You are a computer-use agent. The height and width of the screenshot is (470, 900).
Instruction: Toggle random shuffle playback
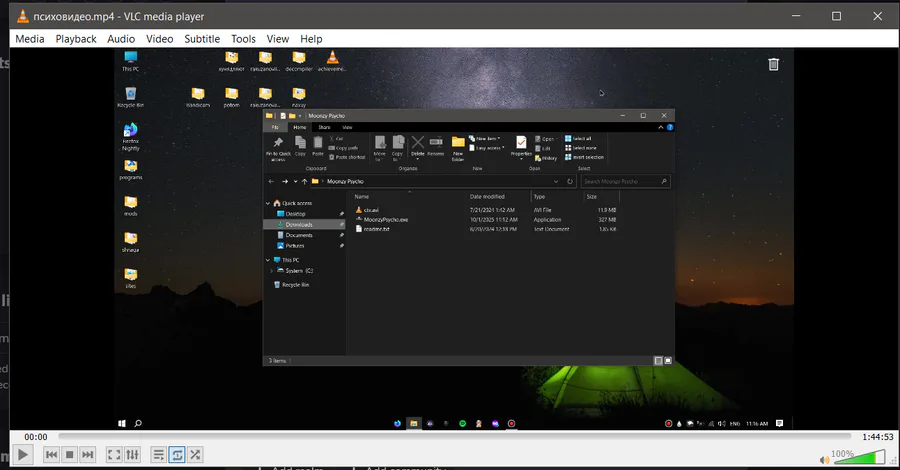pos(195,455)
